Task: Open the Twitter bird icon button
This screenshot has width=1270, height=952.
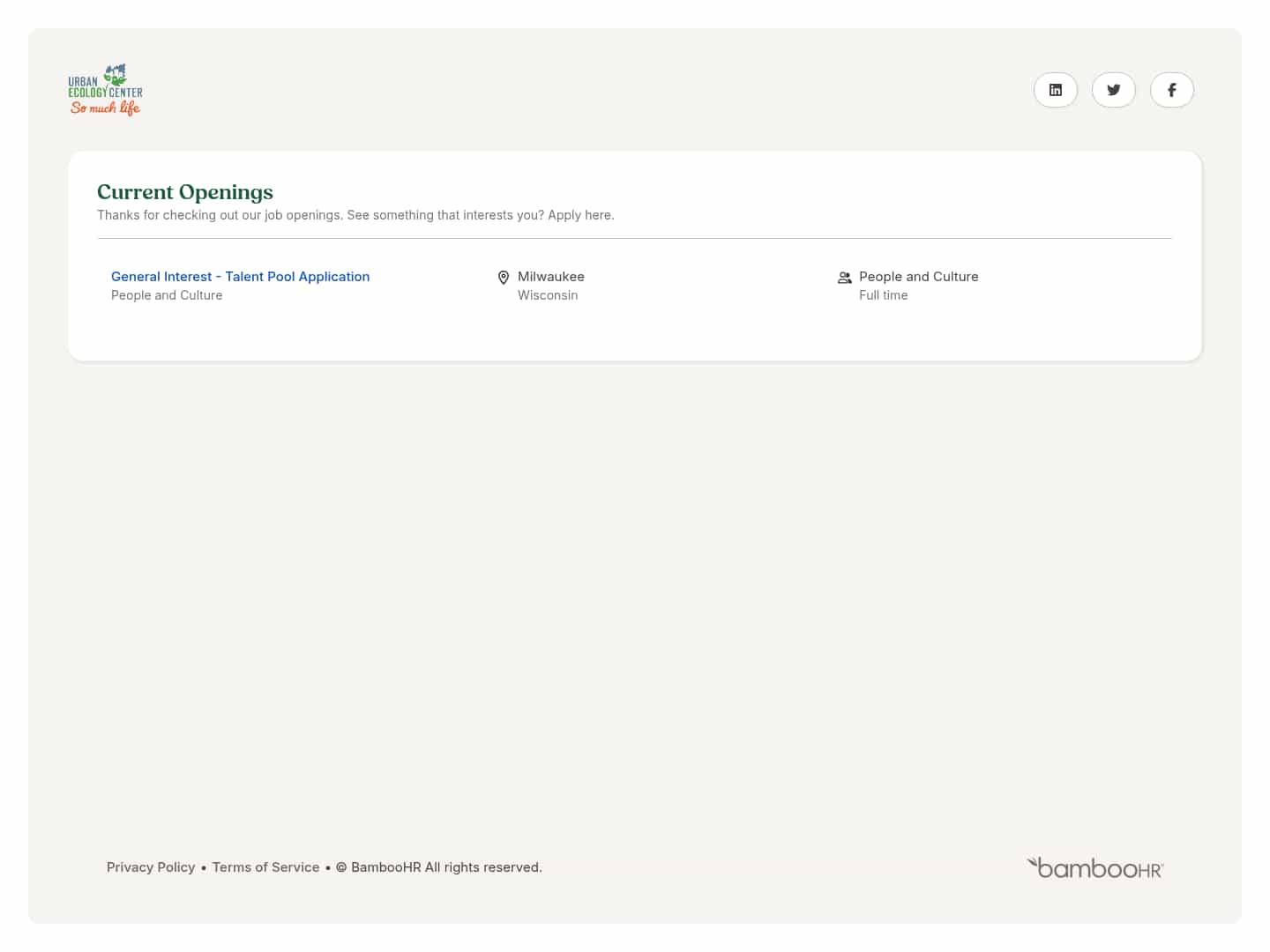Action: [x=1113, y=90]
